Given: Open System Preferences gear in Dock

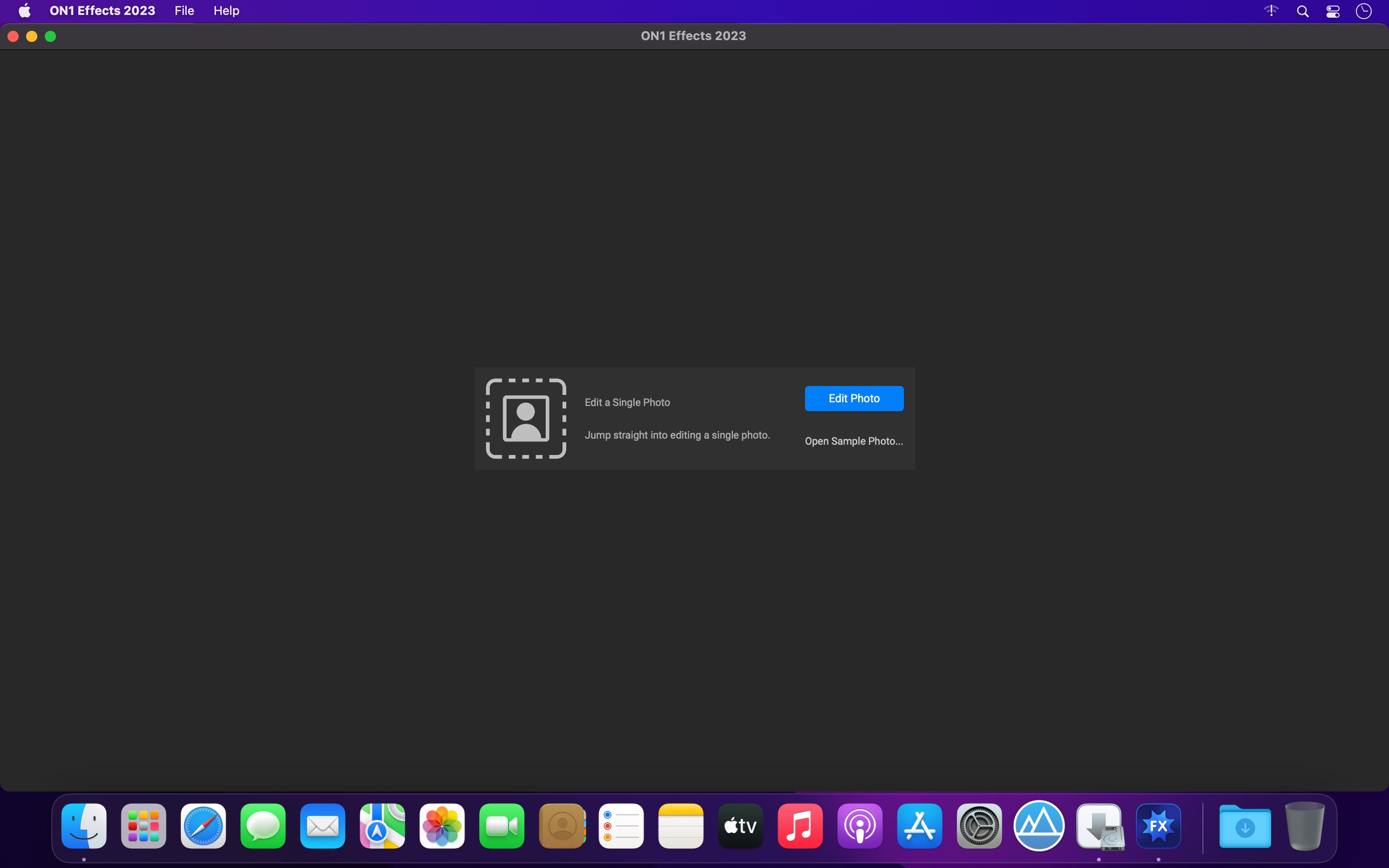Looking at the screenshot, I should [x=979, y=826].
